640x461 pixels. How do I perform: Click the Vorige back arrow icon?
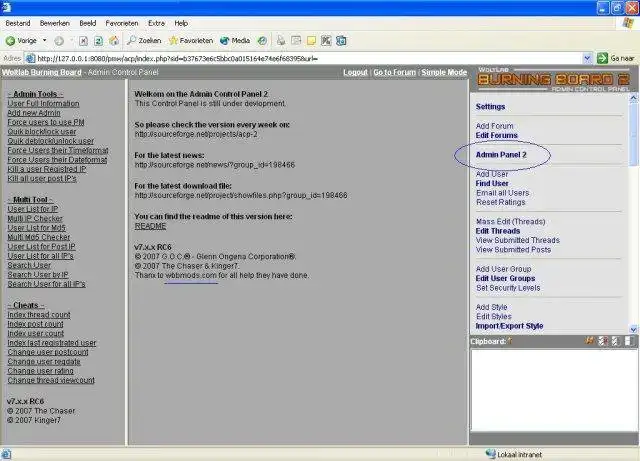(x=10, y=40)
